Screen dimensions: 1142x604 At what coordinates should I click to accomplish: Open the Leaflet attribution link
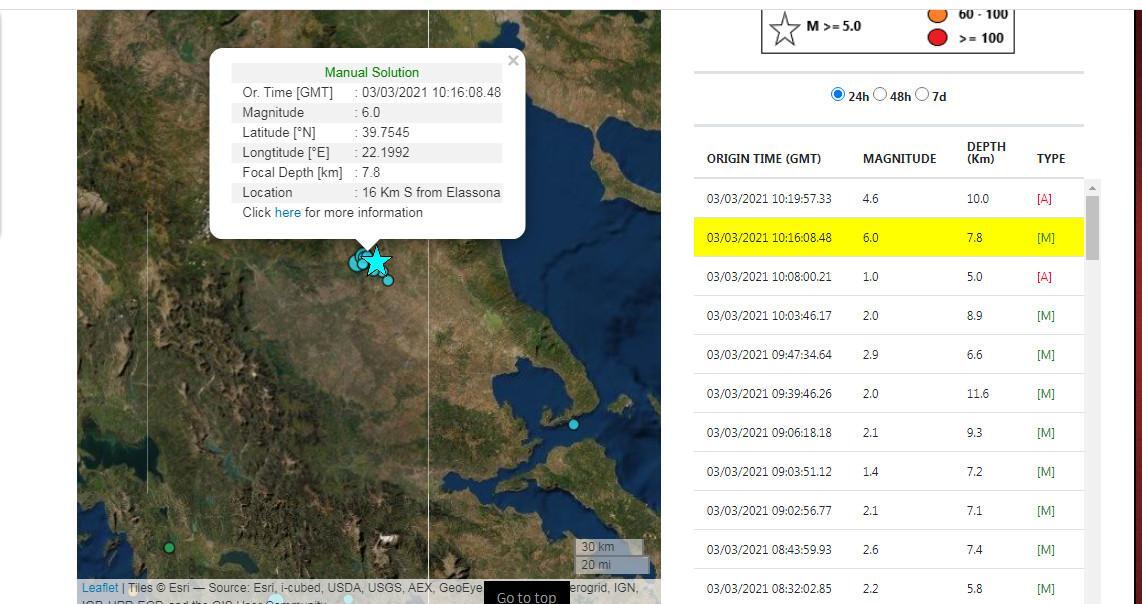click(99, 588)
